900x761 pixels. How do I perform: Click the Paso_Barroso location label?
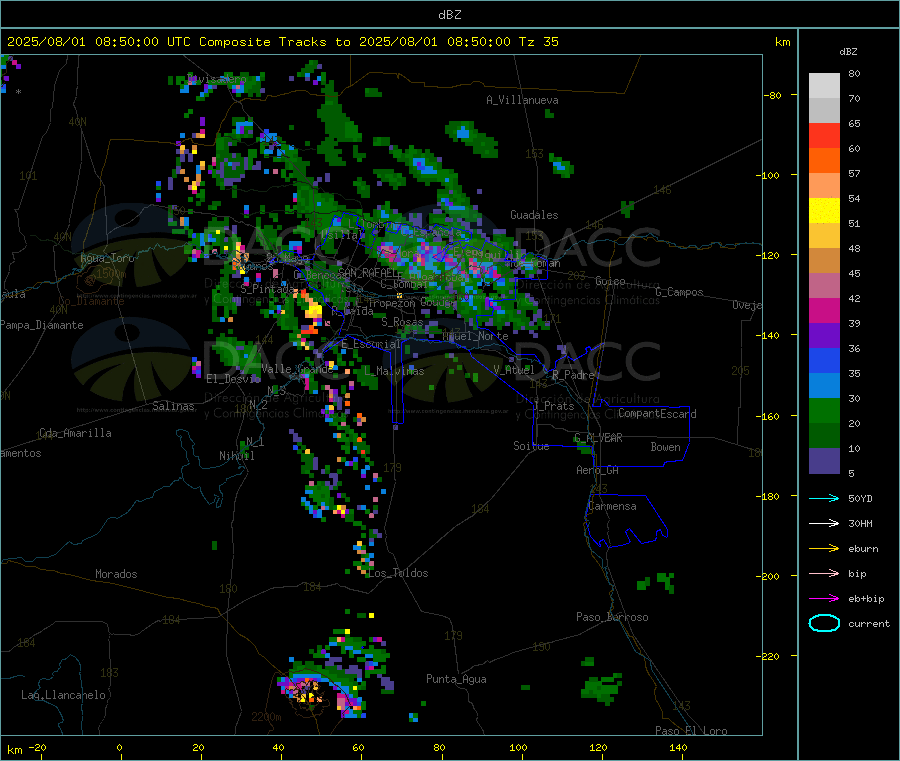(612, 617)
